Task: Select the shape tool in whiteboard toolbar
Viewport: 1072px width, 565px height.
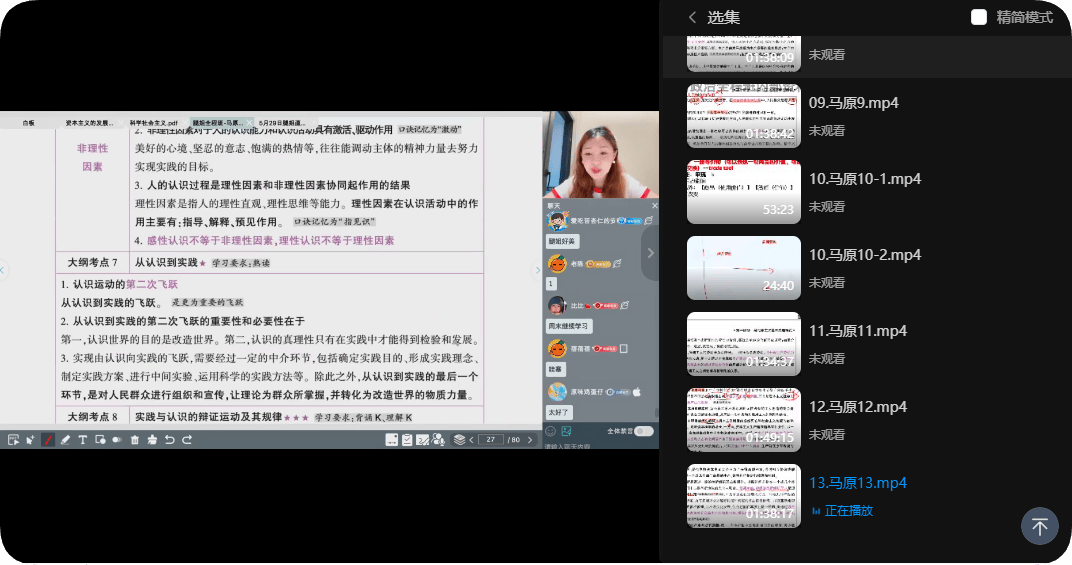Action: pos(100,440)
